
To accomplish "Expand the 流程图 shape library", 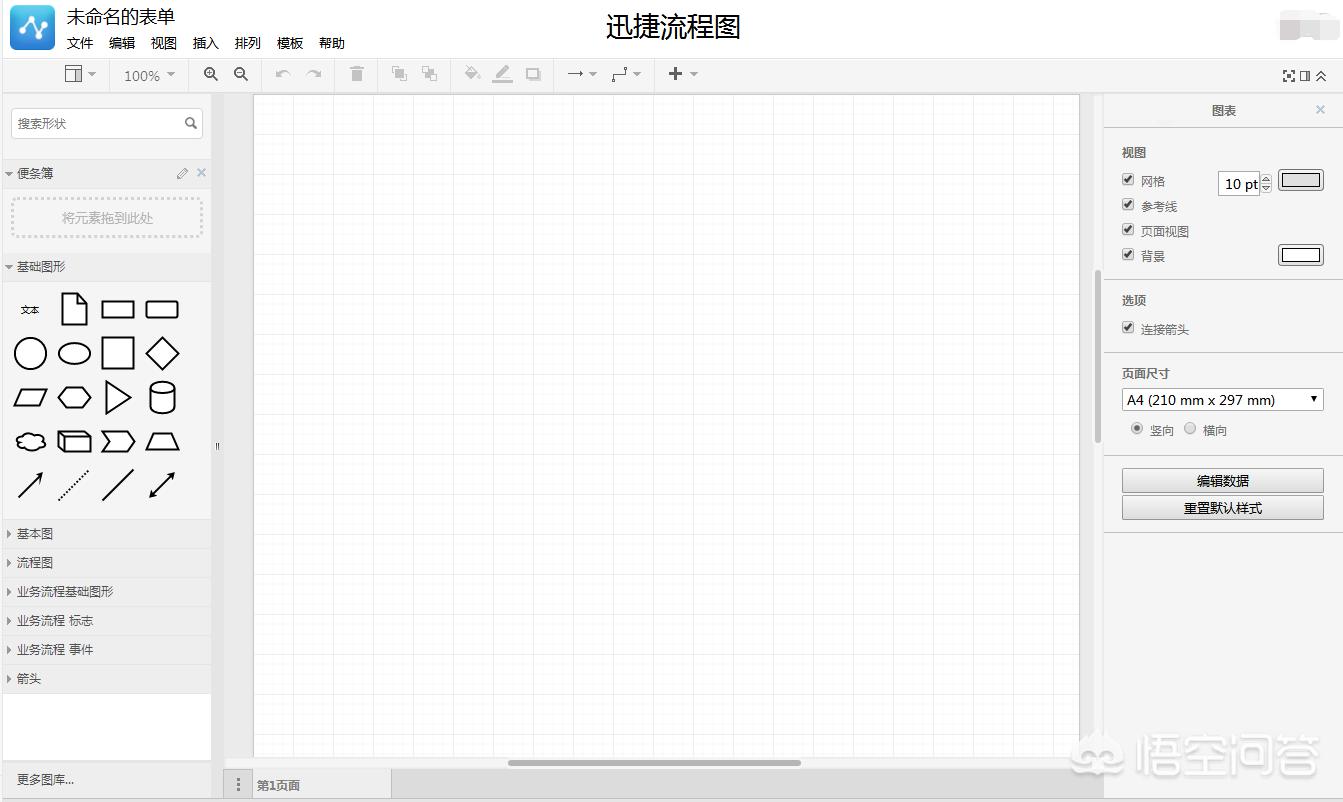I will click(107, 563).
